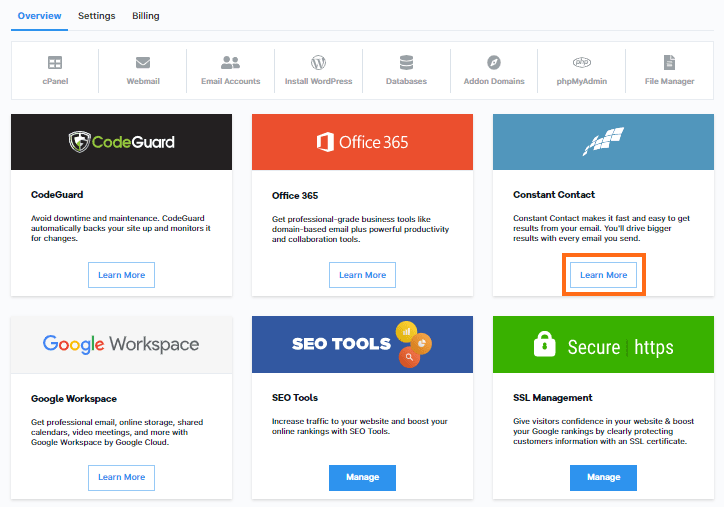
Task: Click 'Get professional email, online storage' description
Action: pos(117,432)
